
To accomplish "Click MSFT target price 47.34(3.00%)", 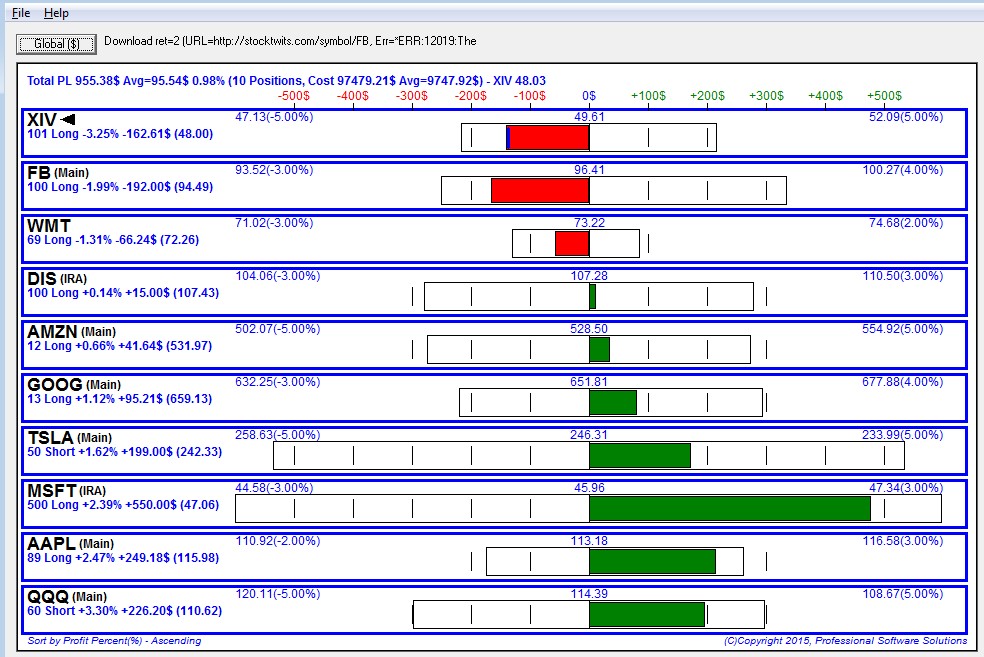I will pos(906,488).
